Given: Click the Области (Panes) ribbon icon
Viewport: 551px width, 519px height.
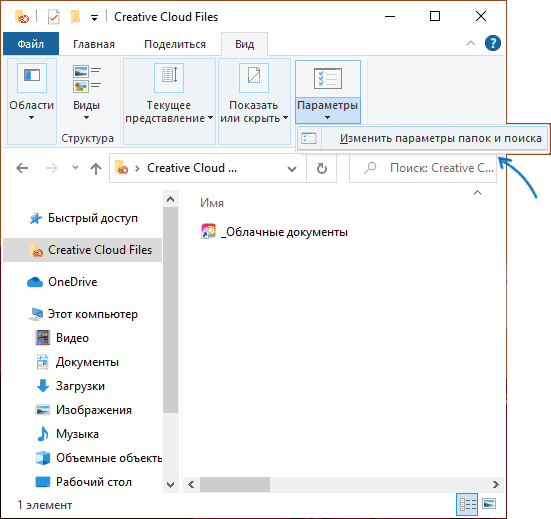Looking at the screenshot, I should (32, 78).
